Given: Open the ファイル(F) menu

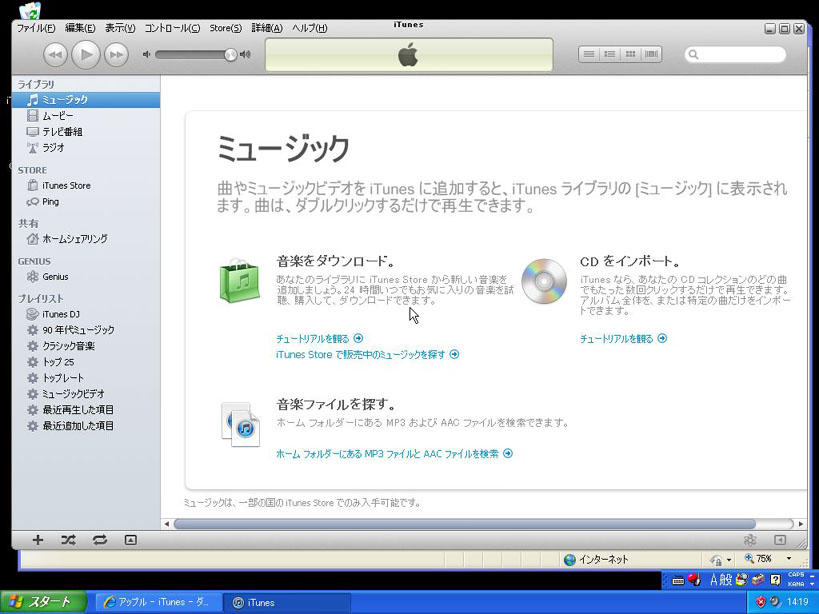Looking at the screenshot, I should [x=36, y=28].
